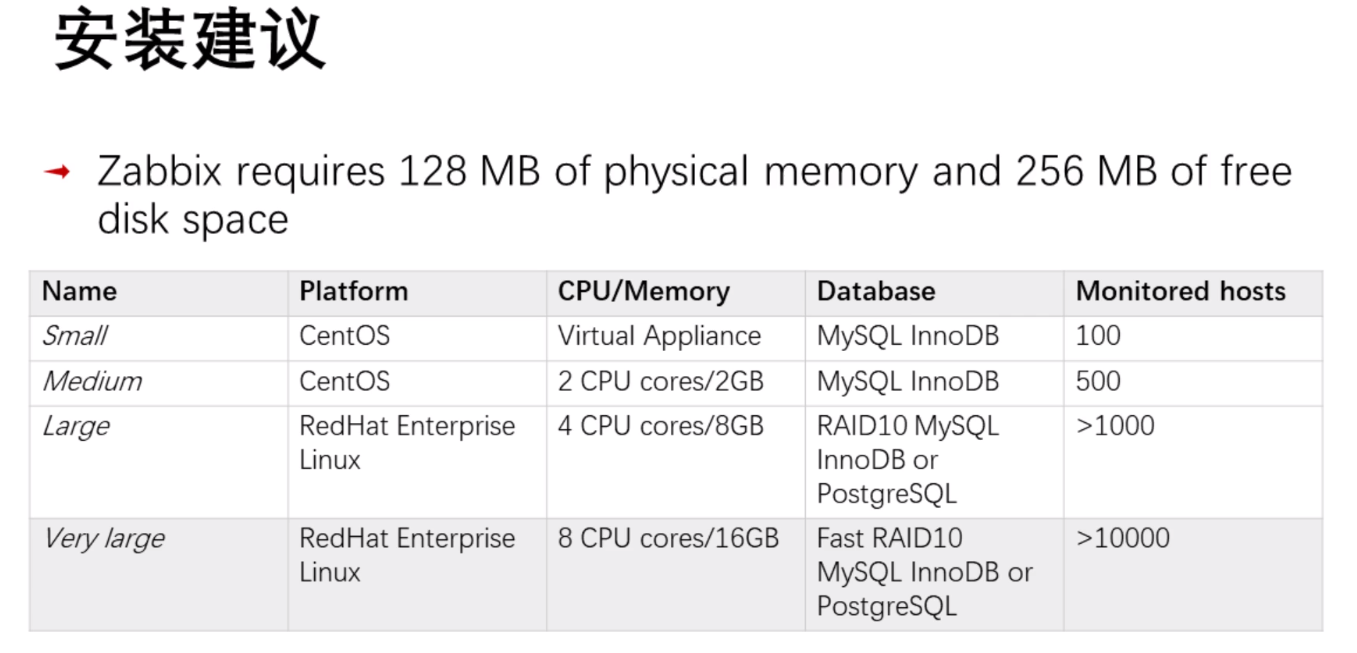Screen dimensions: 1357x653
Task: Select the Fast RAID10 MySQL InnoDB cell
Action: click(924, 572)
